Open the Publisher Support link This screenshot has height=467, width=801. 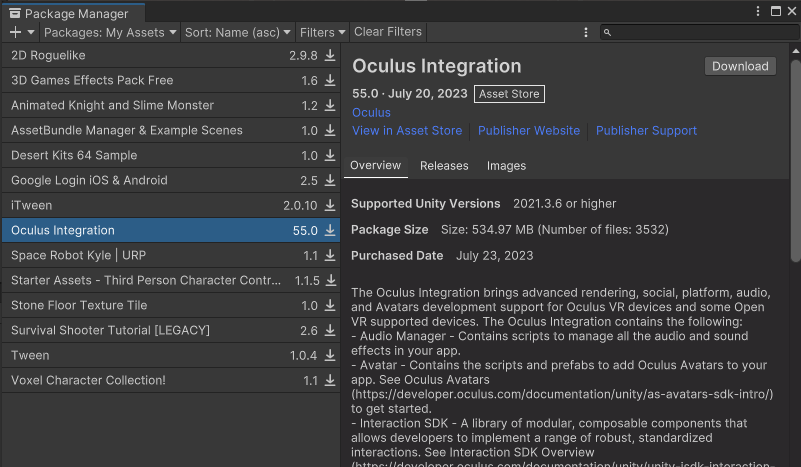pos(646,131)
